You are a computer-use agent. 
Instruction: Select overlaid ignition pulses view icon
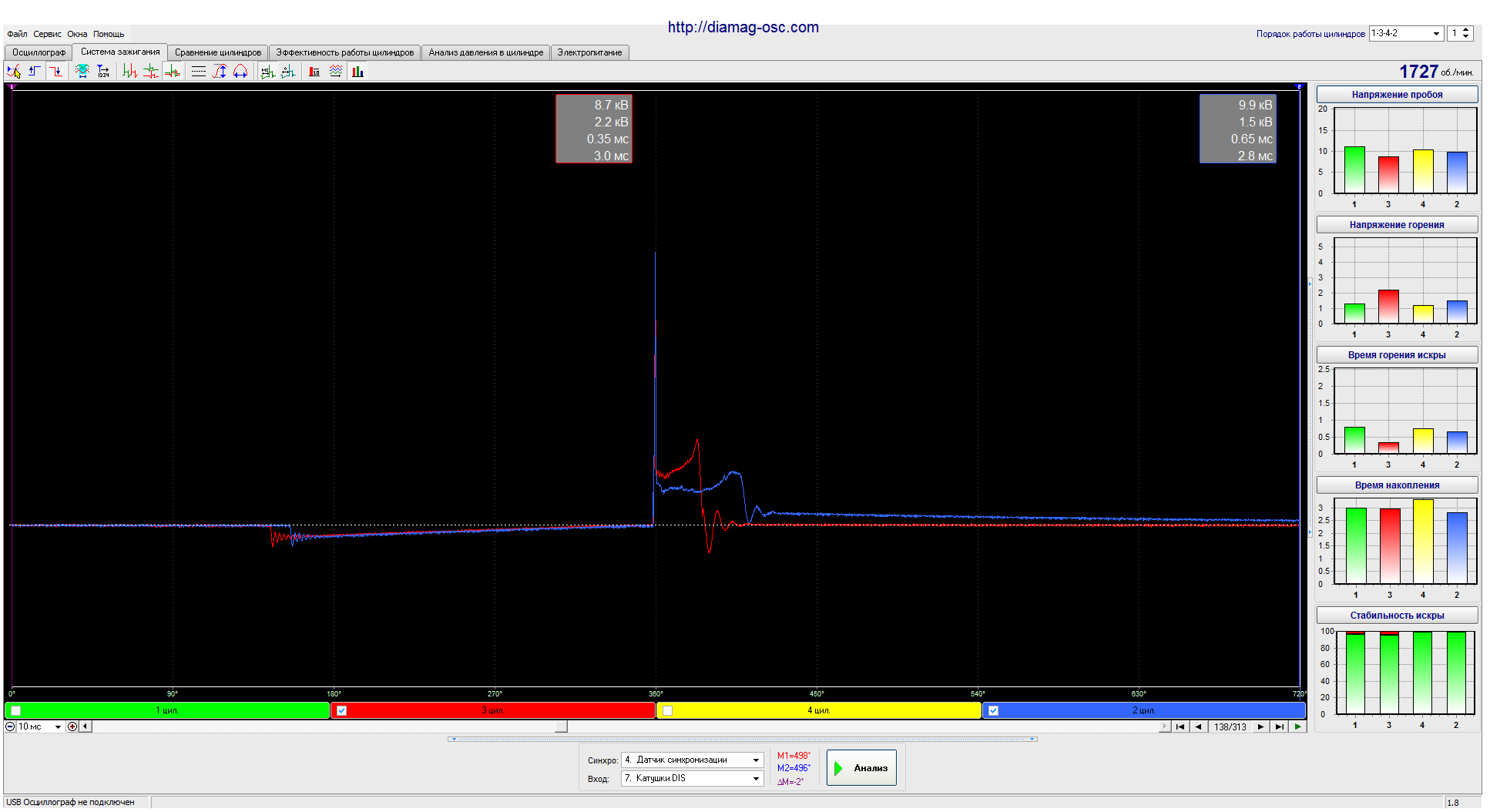[x=173, y=72]
